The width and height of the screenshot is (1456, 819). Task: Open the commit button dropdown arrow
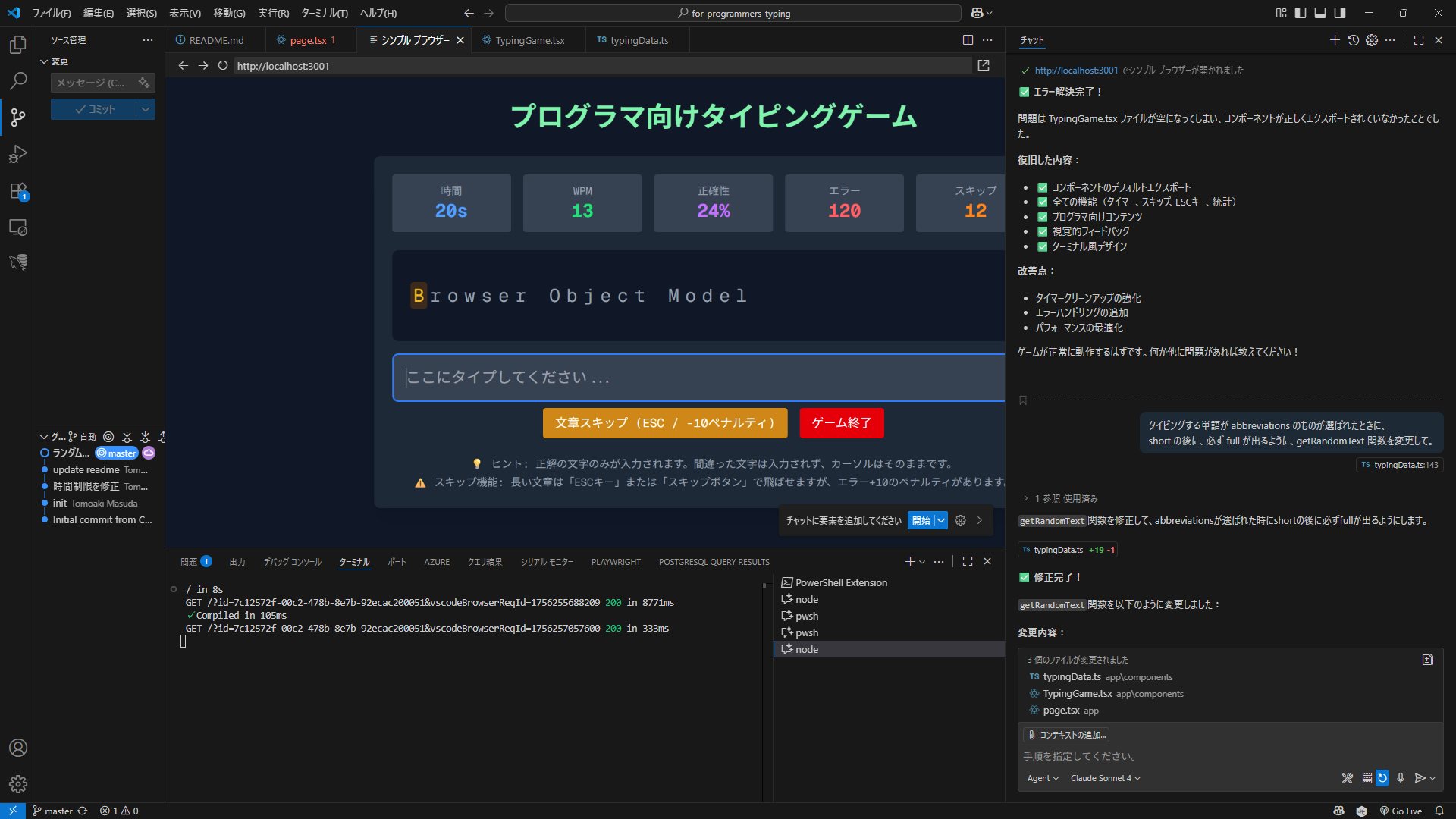(146, 109)
